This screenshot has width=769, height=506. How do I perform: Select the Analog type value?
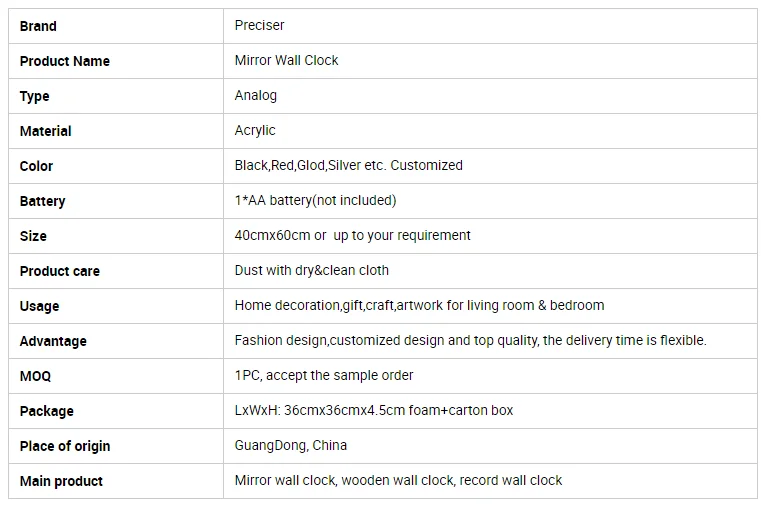[x=256, y=96]
